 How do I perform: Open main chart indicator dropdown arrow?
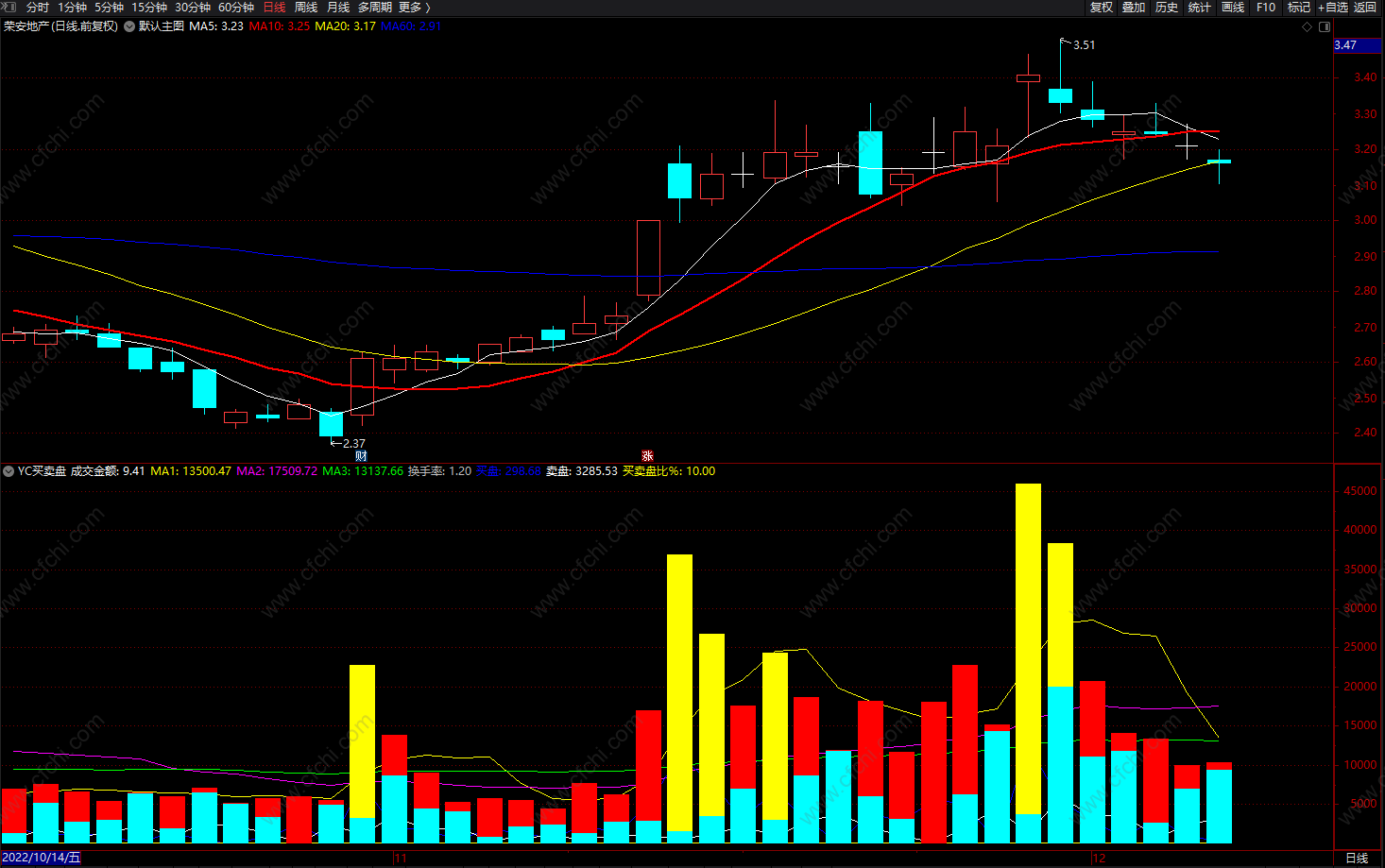[129, 26]
